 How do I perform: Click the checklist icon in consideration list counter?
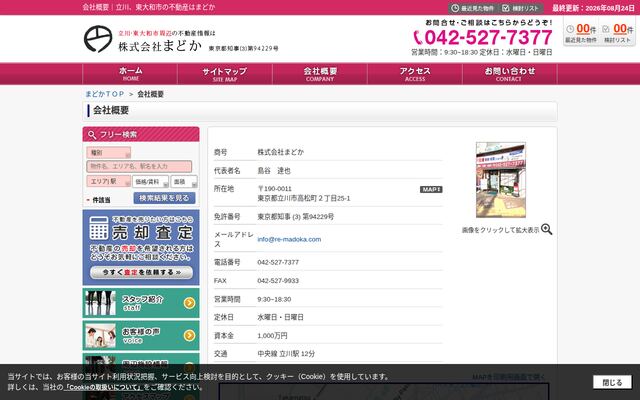click(606, 29)
